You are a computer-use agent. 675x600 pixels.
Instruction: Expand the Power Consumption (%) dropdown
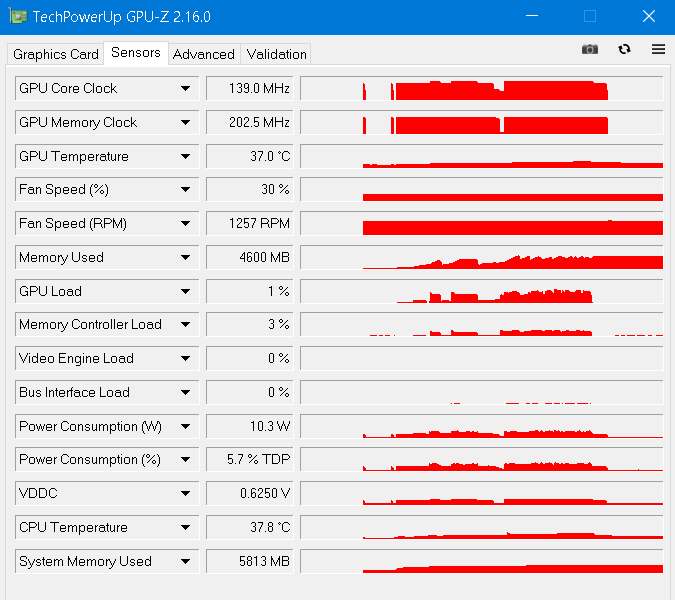pyautogui.click(x=185, y=460)
